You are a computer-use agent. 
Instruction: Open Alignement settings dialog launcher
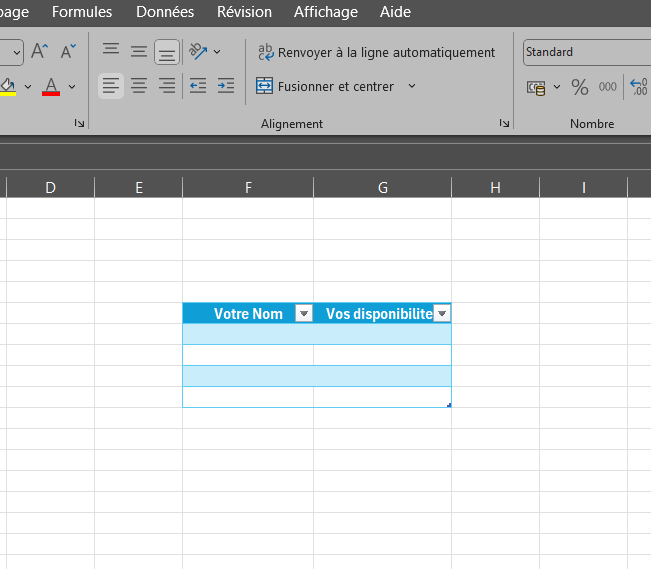(x=504, y=123)
